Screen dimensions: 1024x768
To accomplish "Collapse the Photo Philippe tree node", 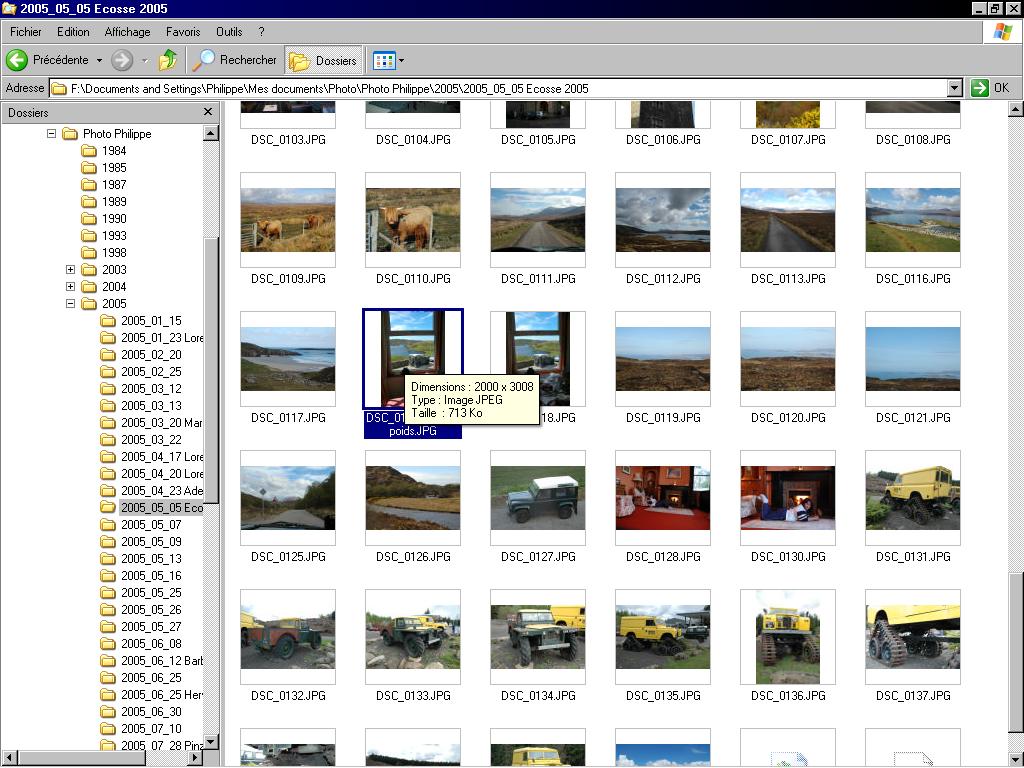I will [51, 134].
